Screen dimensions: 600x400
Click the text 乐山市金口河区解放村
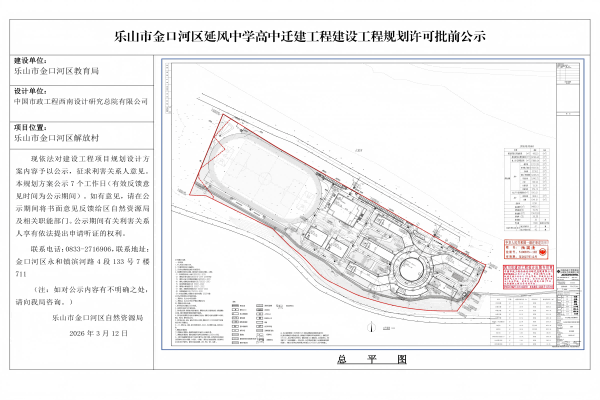(57, 138)
